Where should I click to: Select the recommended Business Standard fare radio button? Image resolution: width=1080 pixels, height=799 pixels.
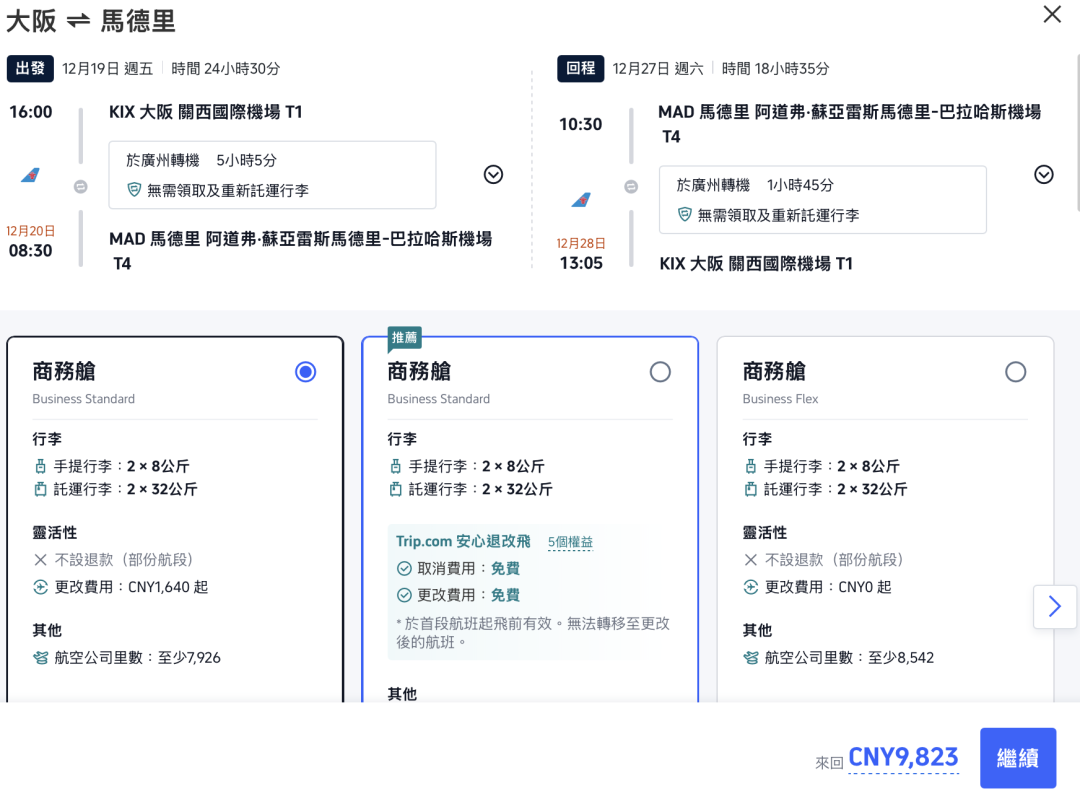tap(660, 371)
